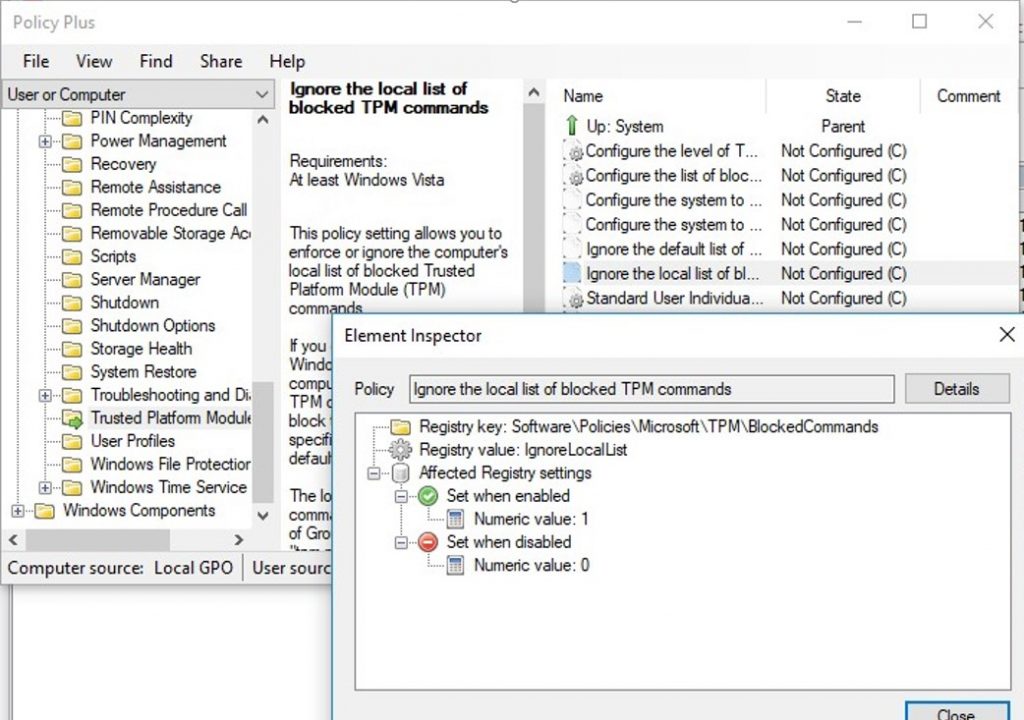1024x720 pixels.
Task: Expand the Windows Components node
Action: pyautogui.click(x=20, y=510)
